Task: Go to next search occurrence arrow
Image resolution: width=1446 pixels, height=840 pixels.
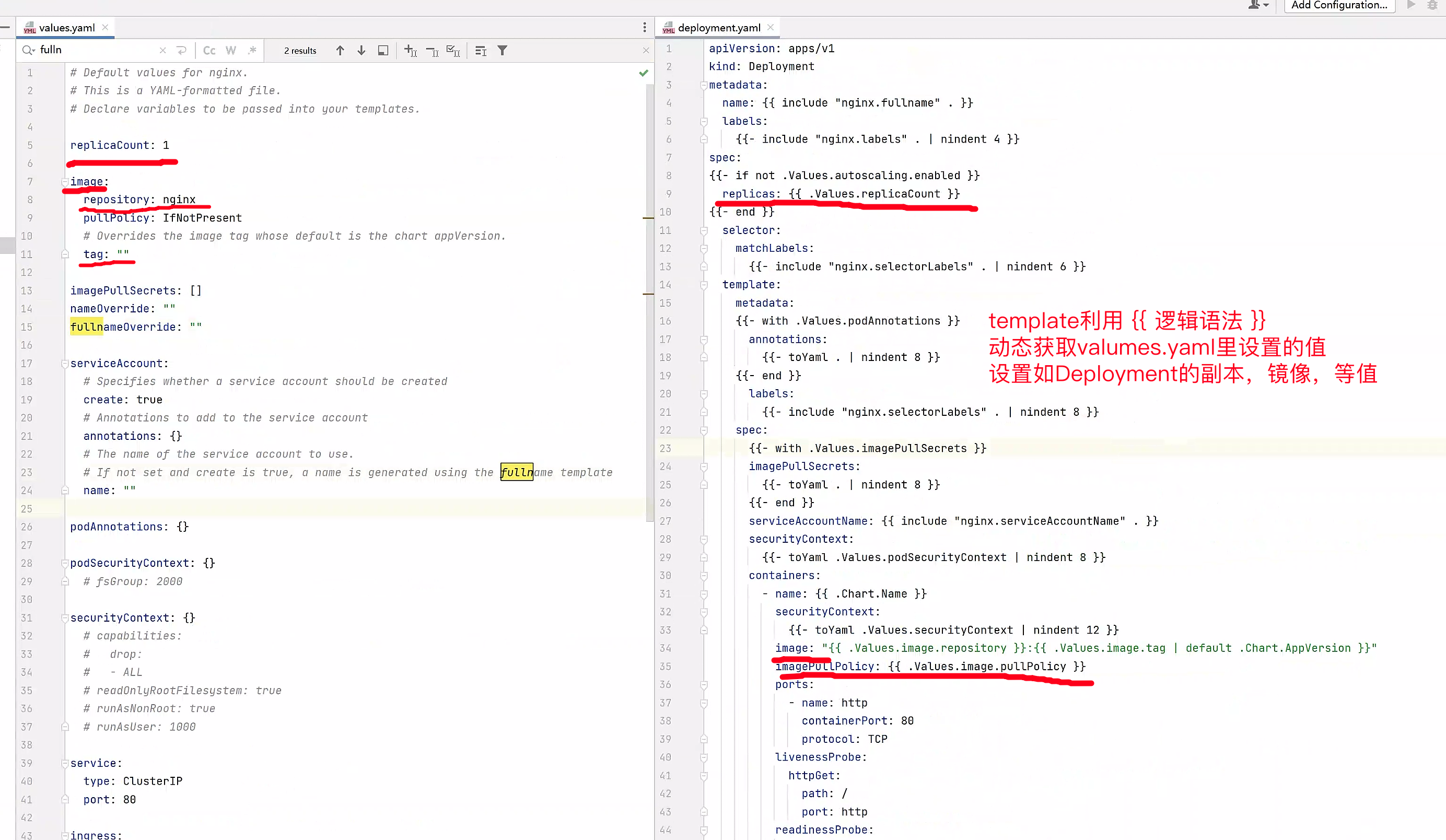Action: (361, 51)
